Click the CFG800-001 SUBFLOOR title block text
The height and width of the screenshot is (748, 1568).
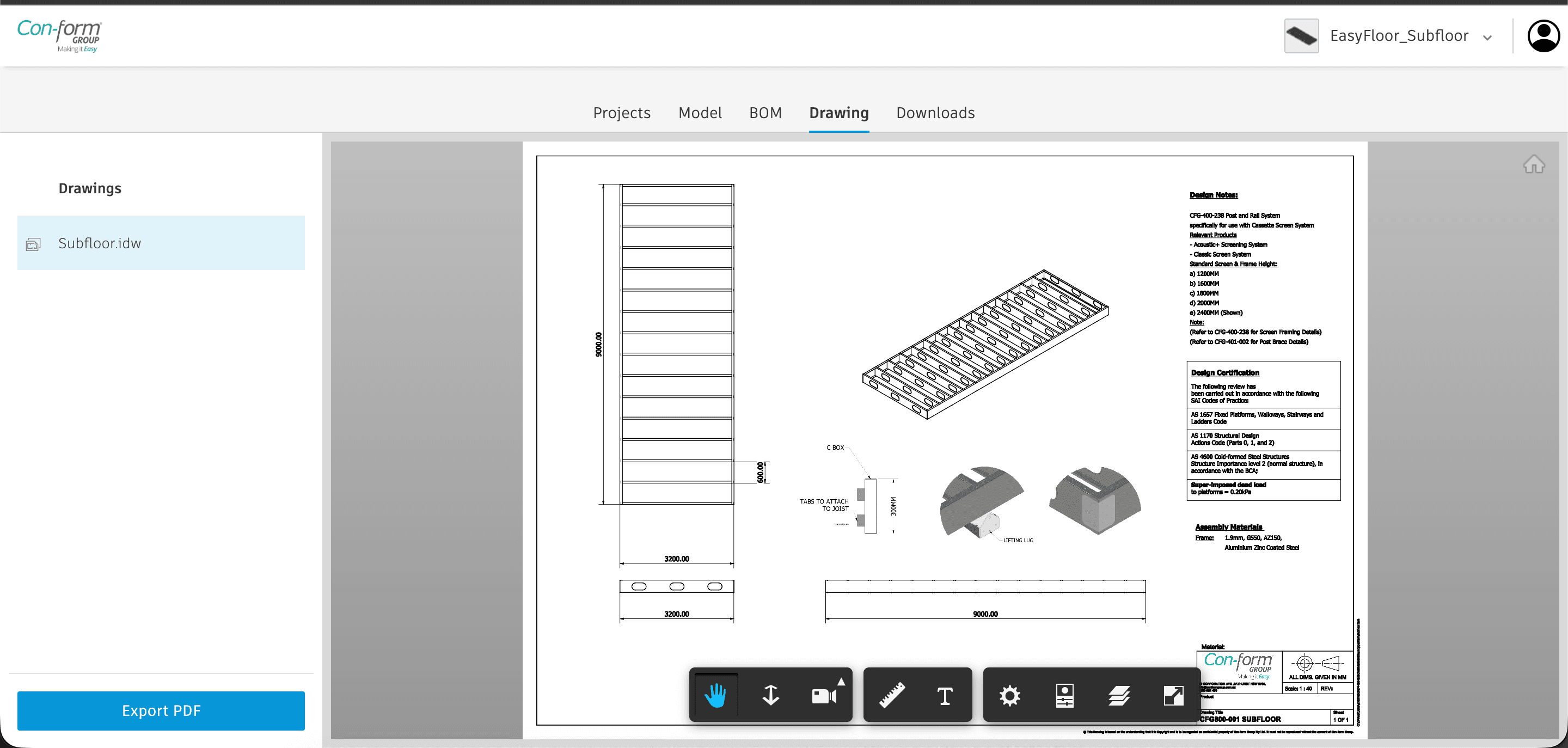[x=1241, y=719]
